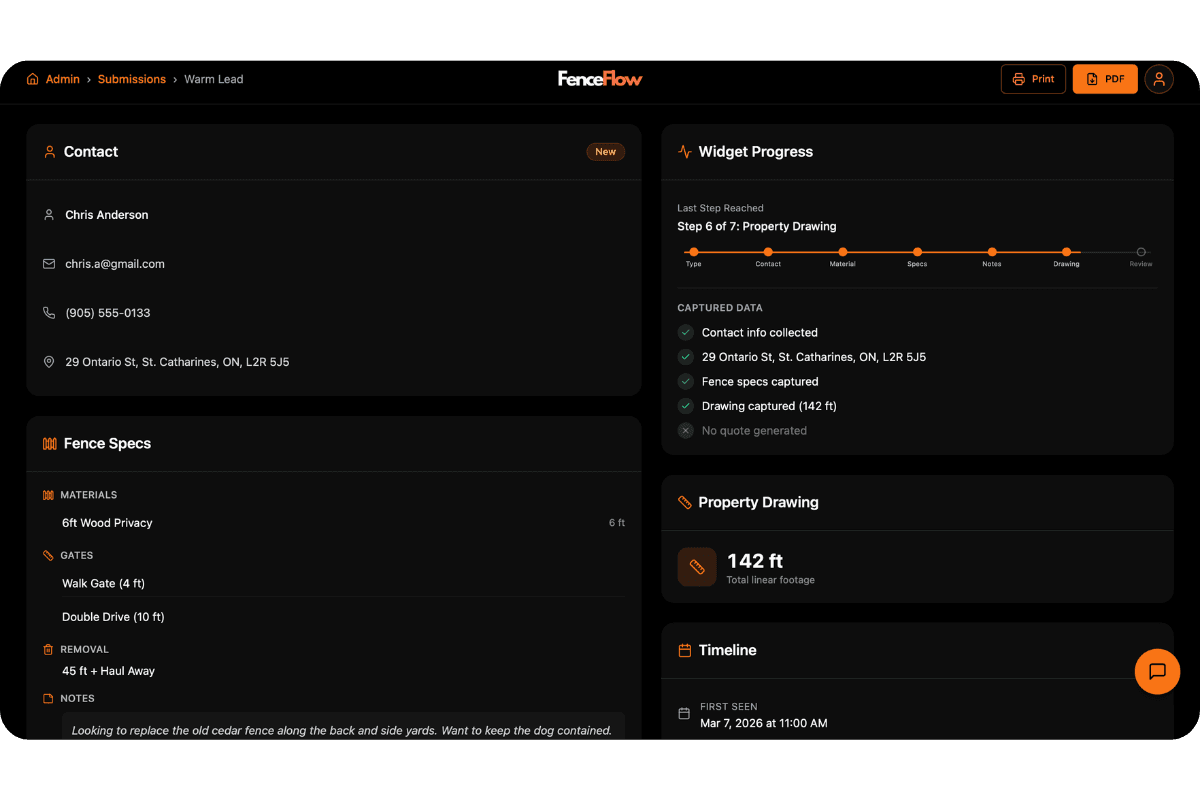1200x800 pixels.
Task: Navigate to Admin breadcrumb link
Action: coord(62,79)
